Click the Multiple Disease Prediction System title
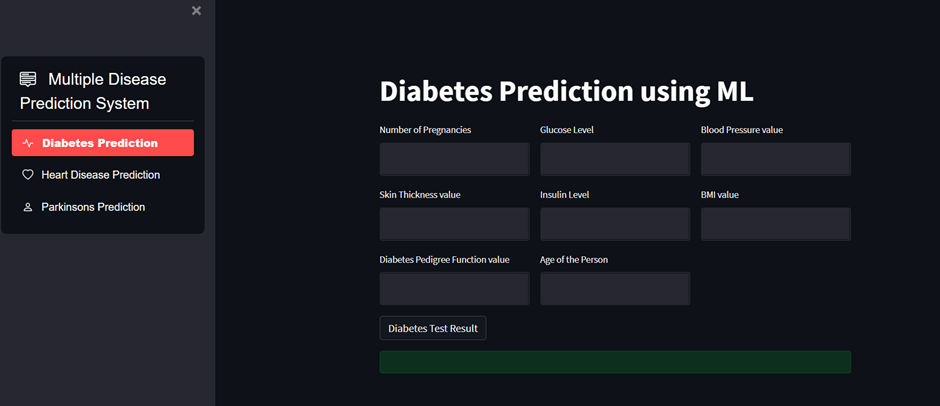The width and height of the screenshot is (940, 406). (93, 91)
